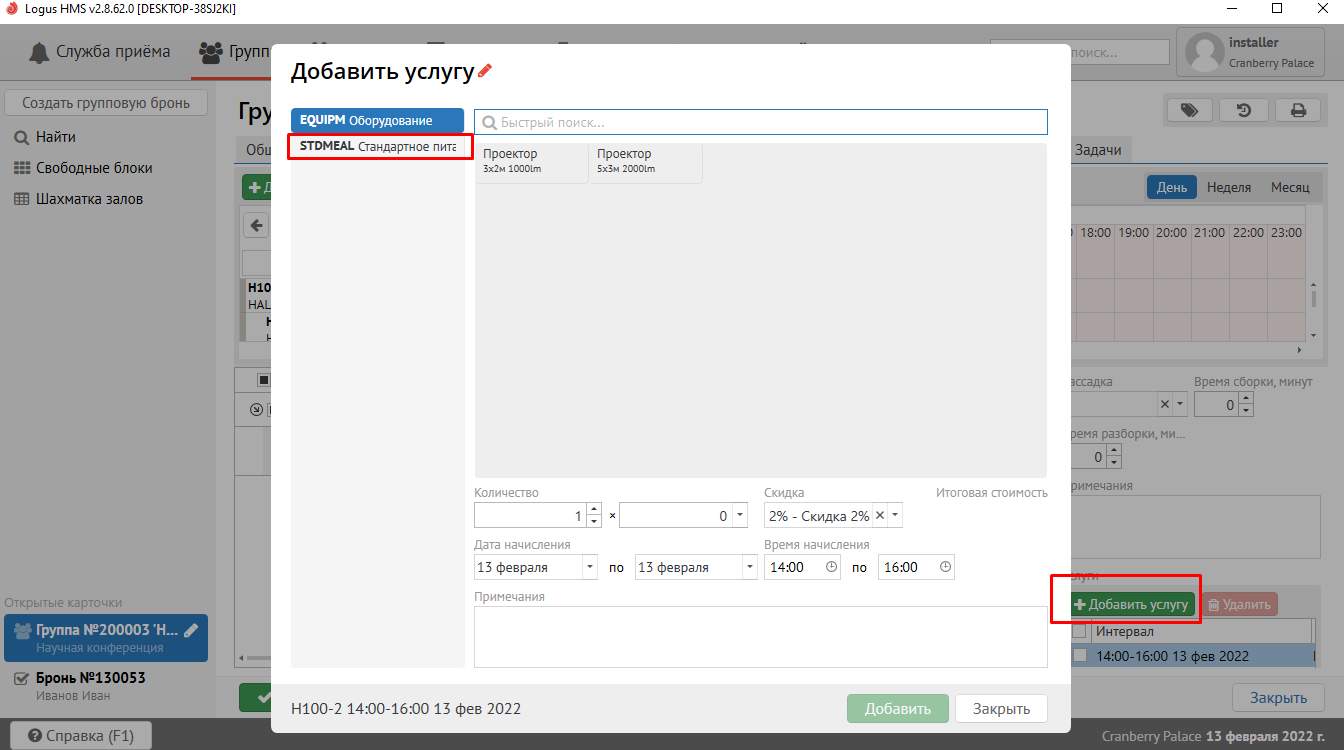
Task: Open the end date dropdown after the first по
Action: pos(750,567)
